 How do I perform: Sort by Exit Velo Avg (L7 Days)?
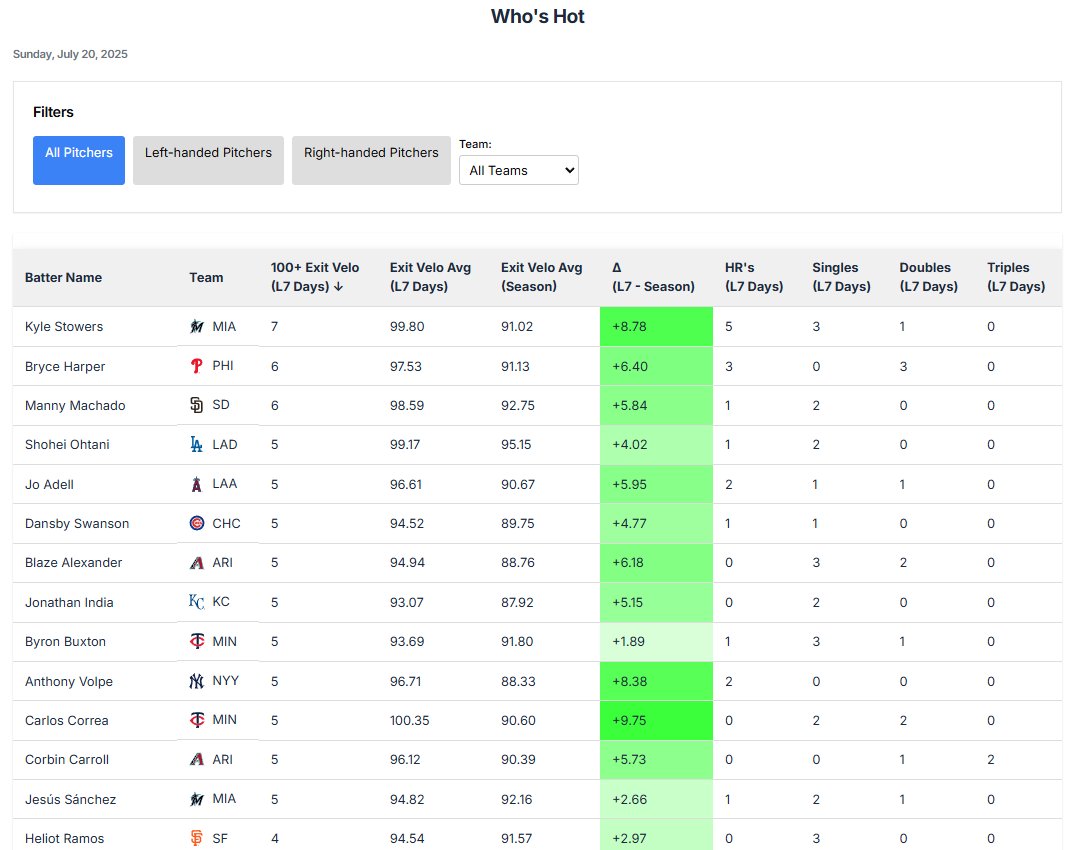coord(430,277)
